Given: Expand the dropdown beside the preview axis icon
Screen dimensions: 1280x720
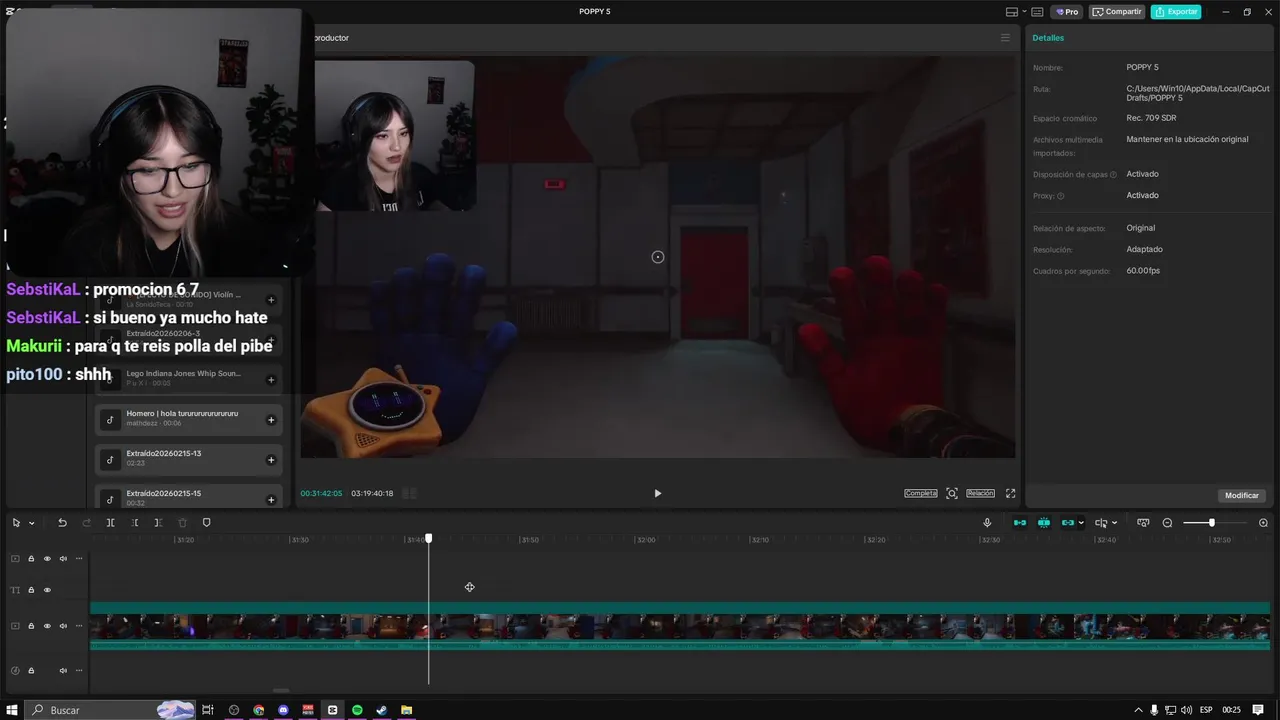Looking at the screenshot, I should (1114, 523).
